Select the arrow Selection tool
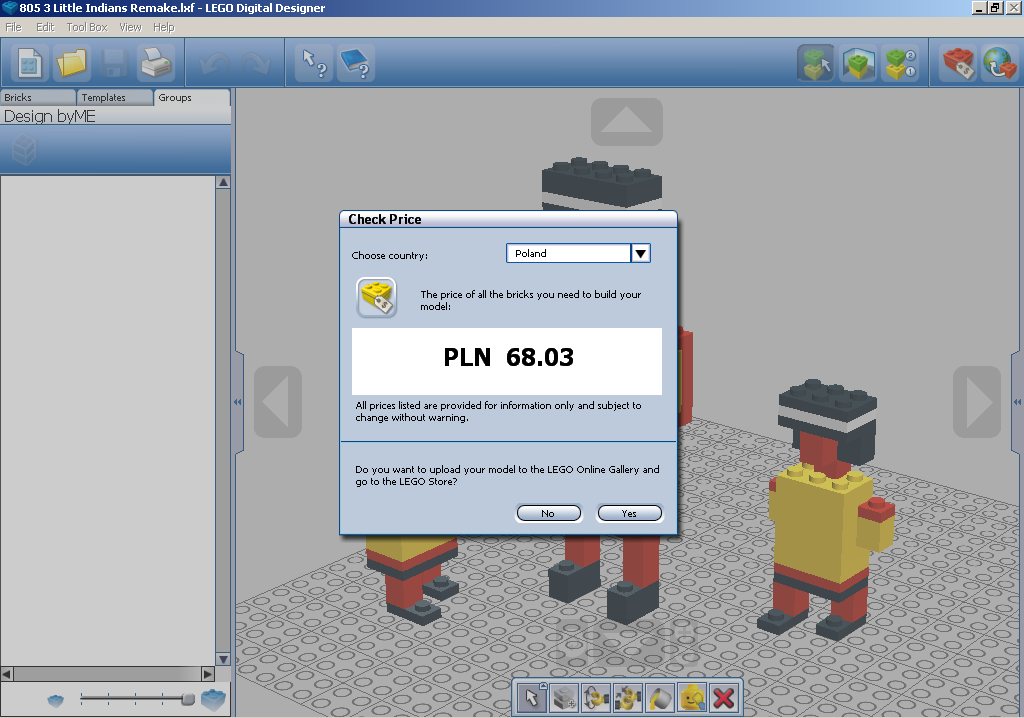This screenshot has height=718, width=1024. coord(532,698)
